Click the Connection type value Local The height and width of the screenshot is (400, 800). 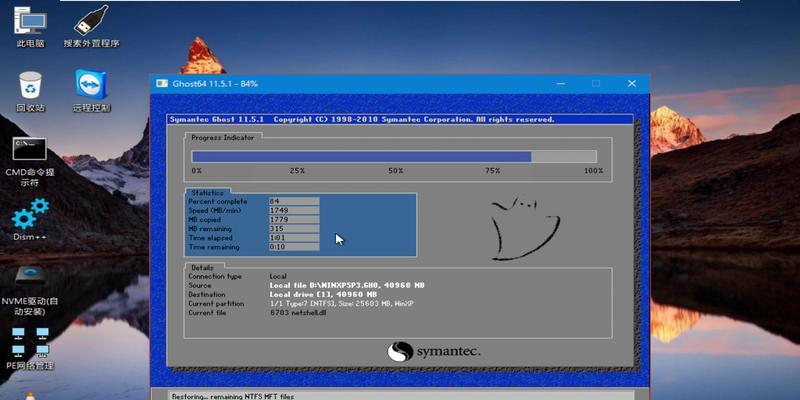click(278, 276)
